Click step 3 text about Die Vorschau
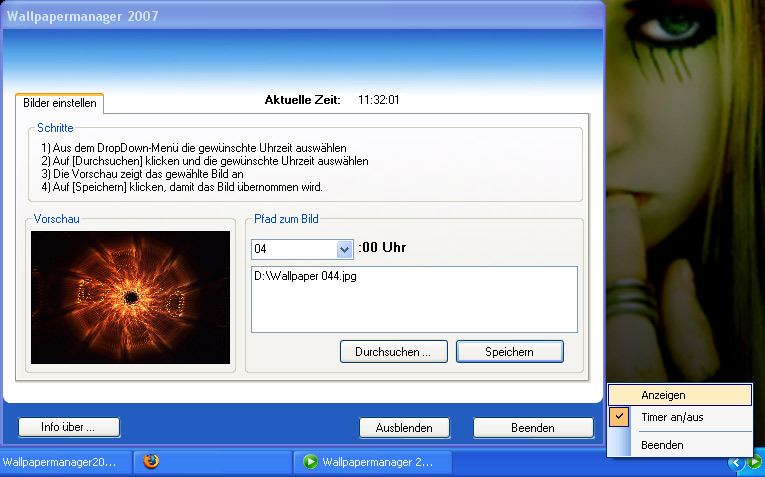765x477 pixels. point(142,174)
